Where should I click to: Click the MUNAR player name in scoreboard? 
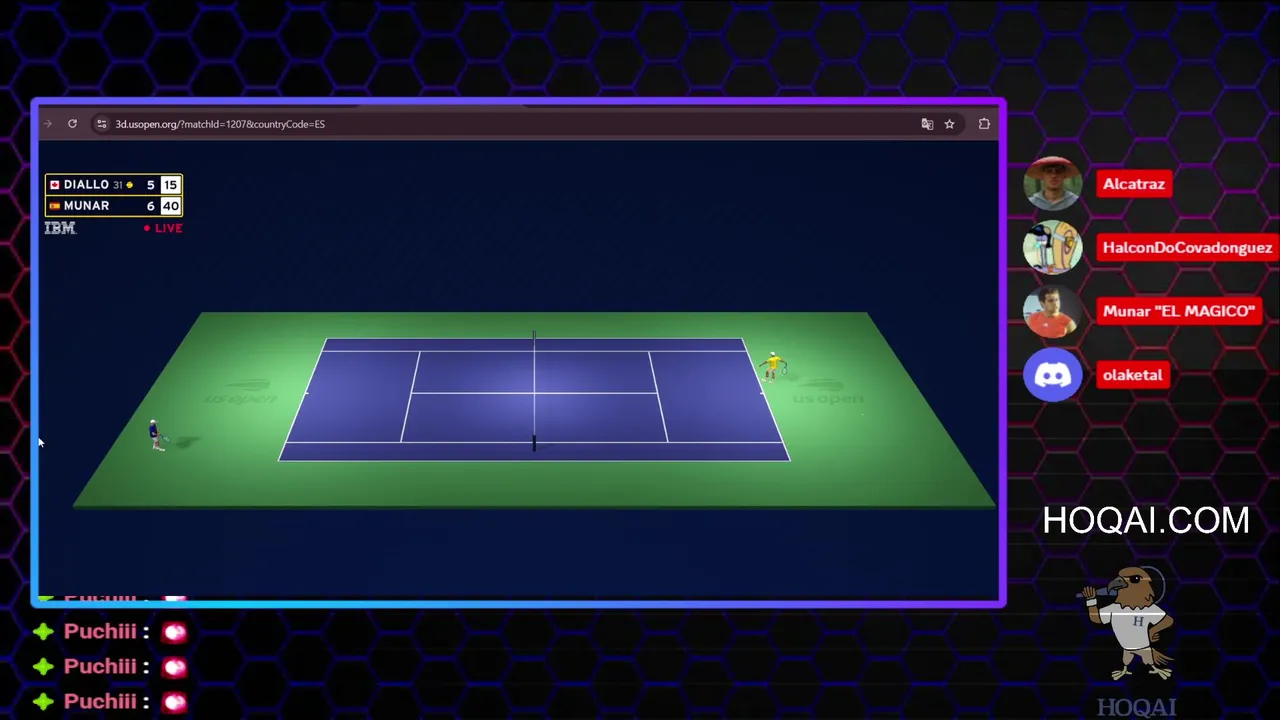click(x=87, y=206)
